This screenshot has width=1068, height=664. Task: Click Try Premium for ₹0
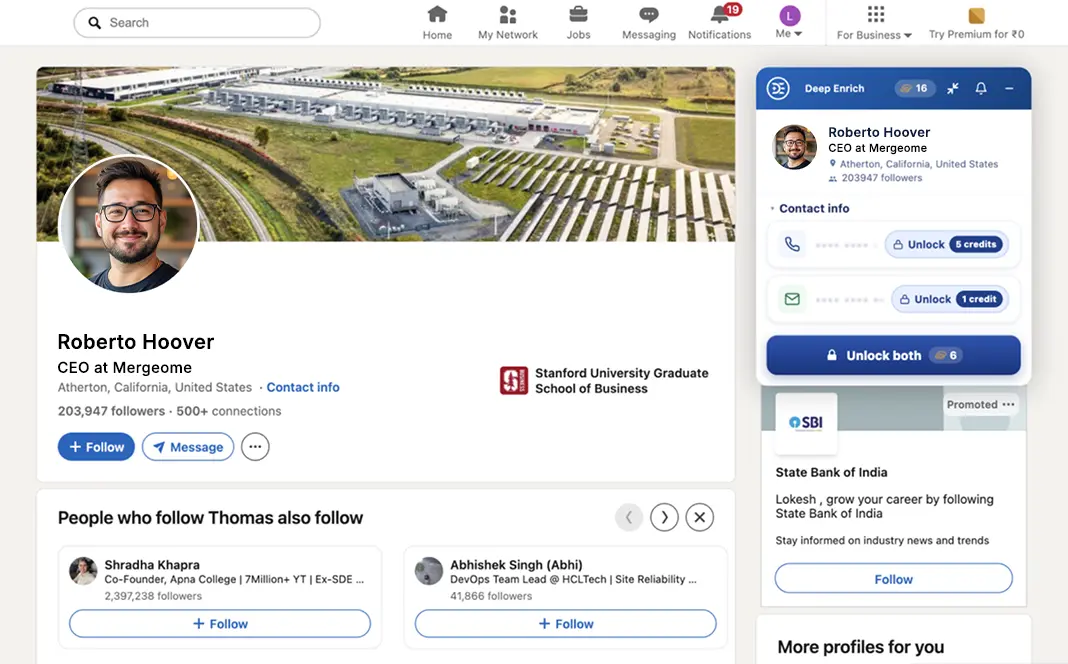click(976, 23)
